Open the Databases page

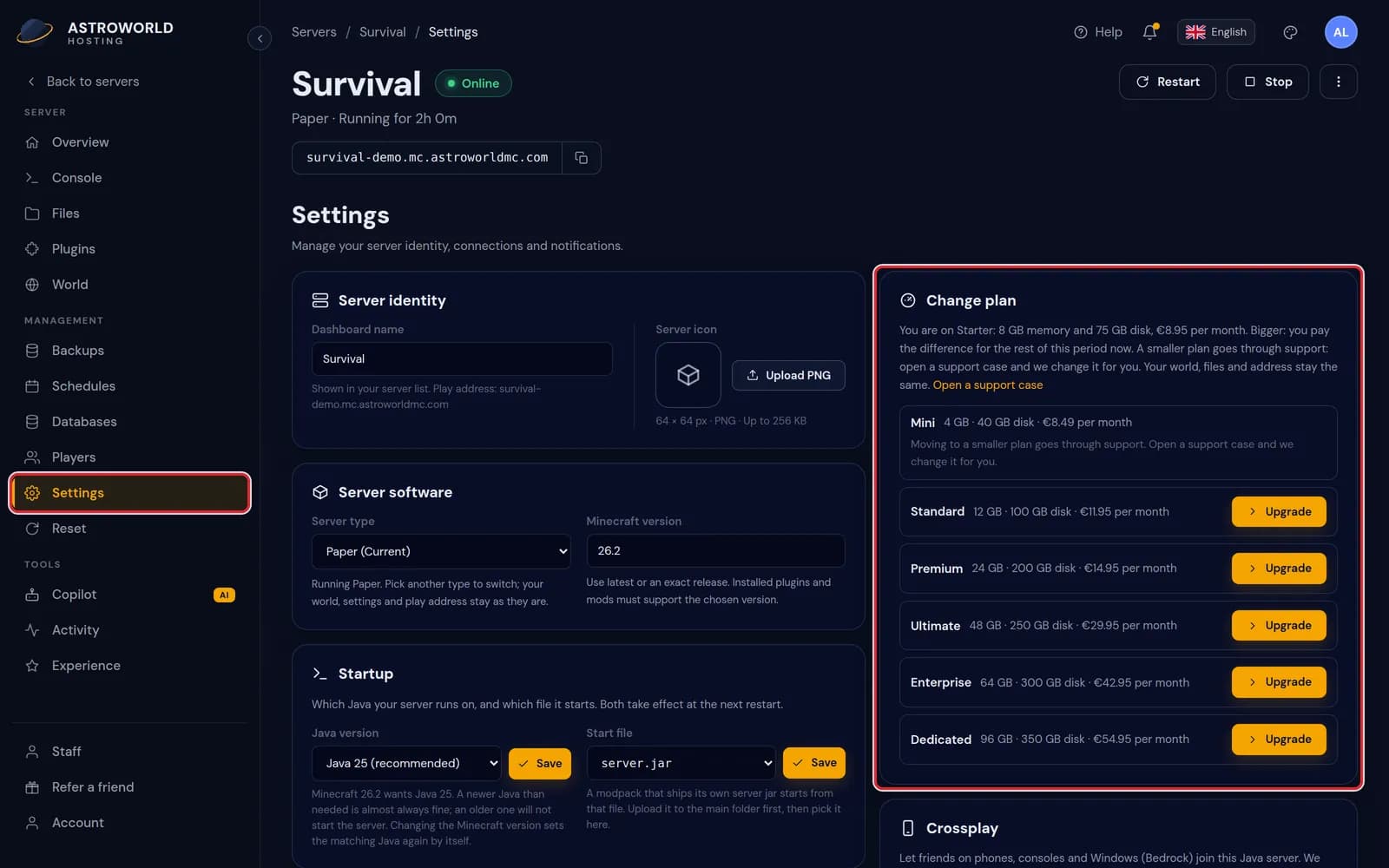click(x=130, y=422)
